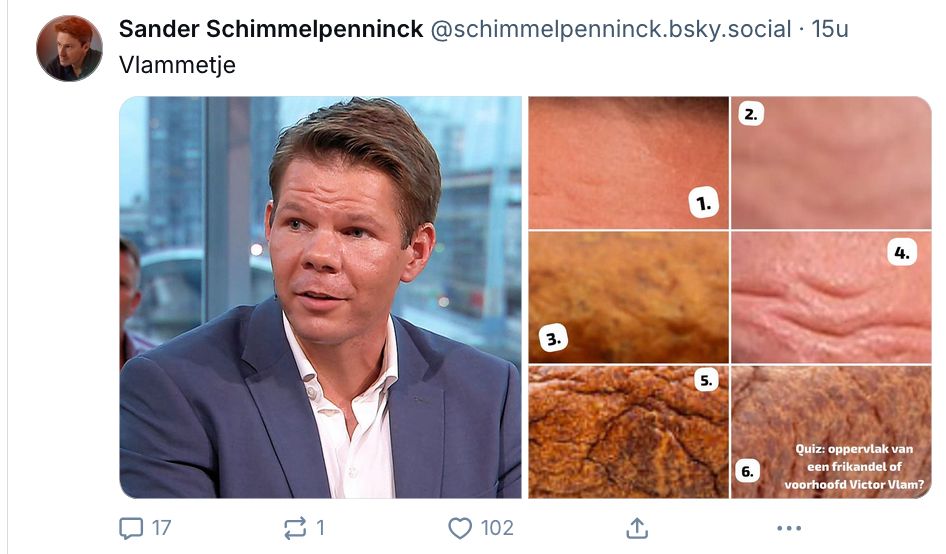Click the reply count showing 17
The image size is (946, 554).
pos(161,527)
